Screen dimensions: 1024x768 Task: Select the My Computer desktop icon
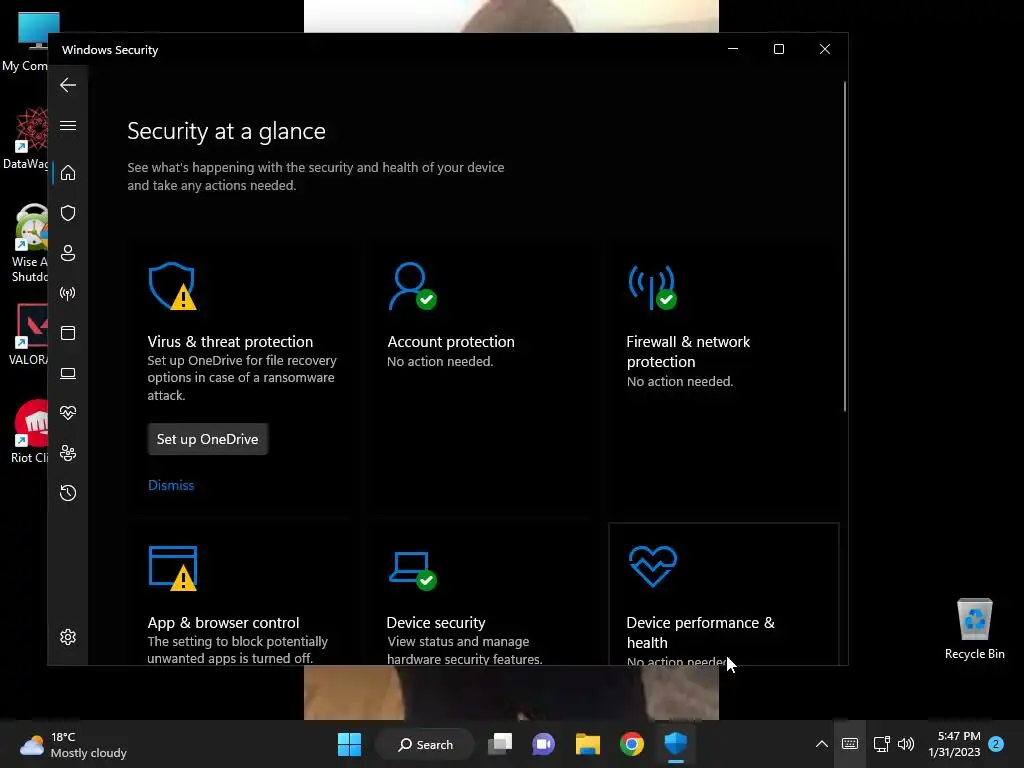point(26,40)
